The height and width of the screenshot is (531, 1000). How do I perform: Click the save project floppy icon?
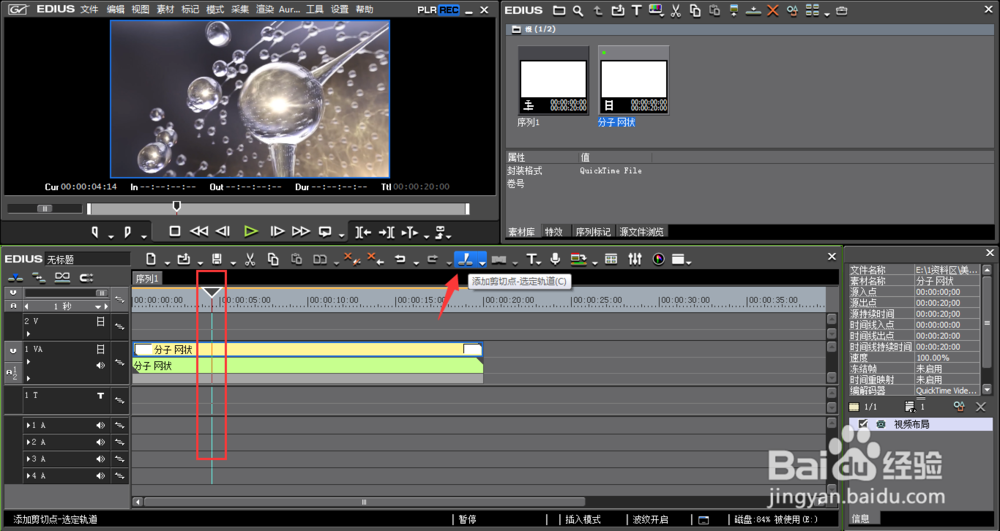[217, 259]
